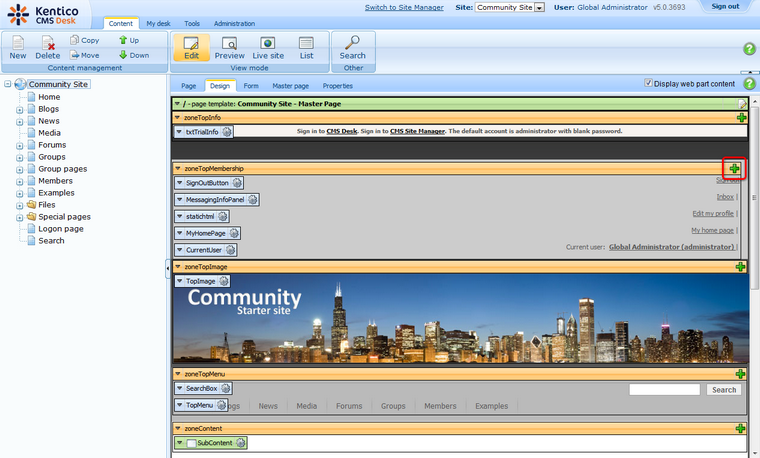Screen dimensions: 760x458
Task: Expand the News tree node
Action: tap(19, 122)
